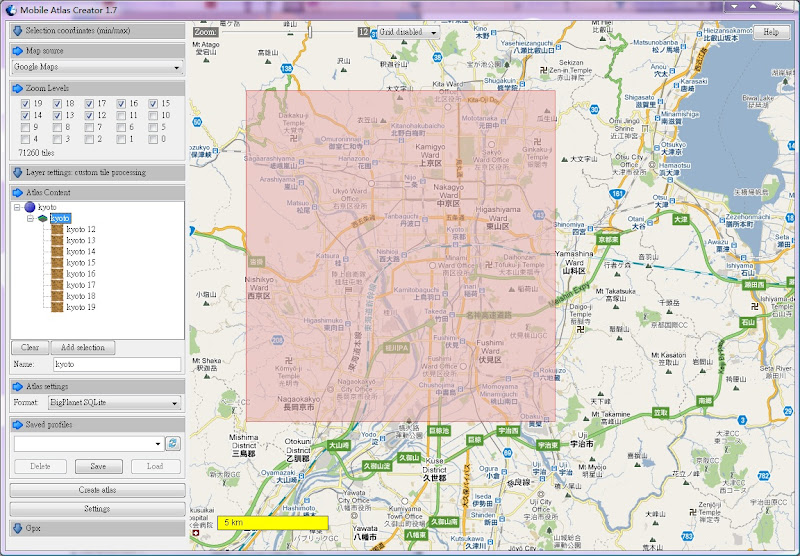Select the highlighted kyoto layer entry

pos(60,218)
